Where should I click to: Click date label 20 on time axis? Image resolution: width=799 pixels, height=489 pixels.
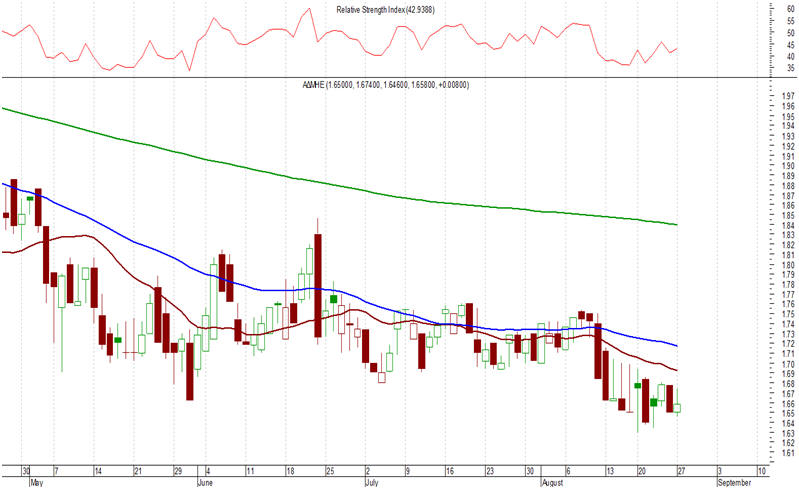[x=642, y=471]
